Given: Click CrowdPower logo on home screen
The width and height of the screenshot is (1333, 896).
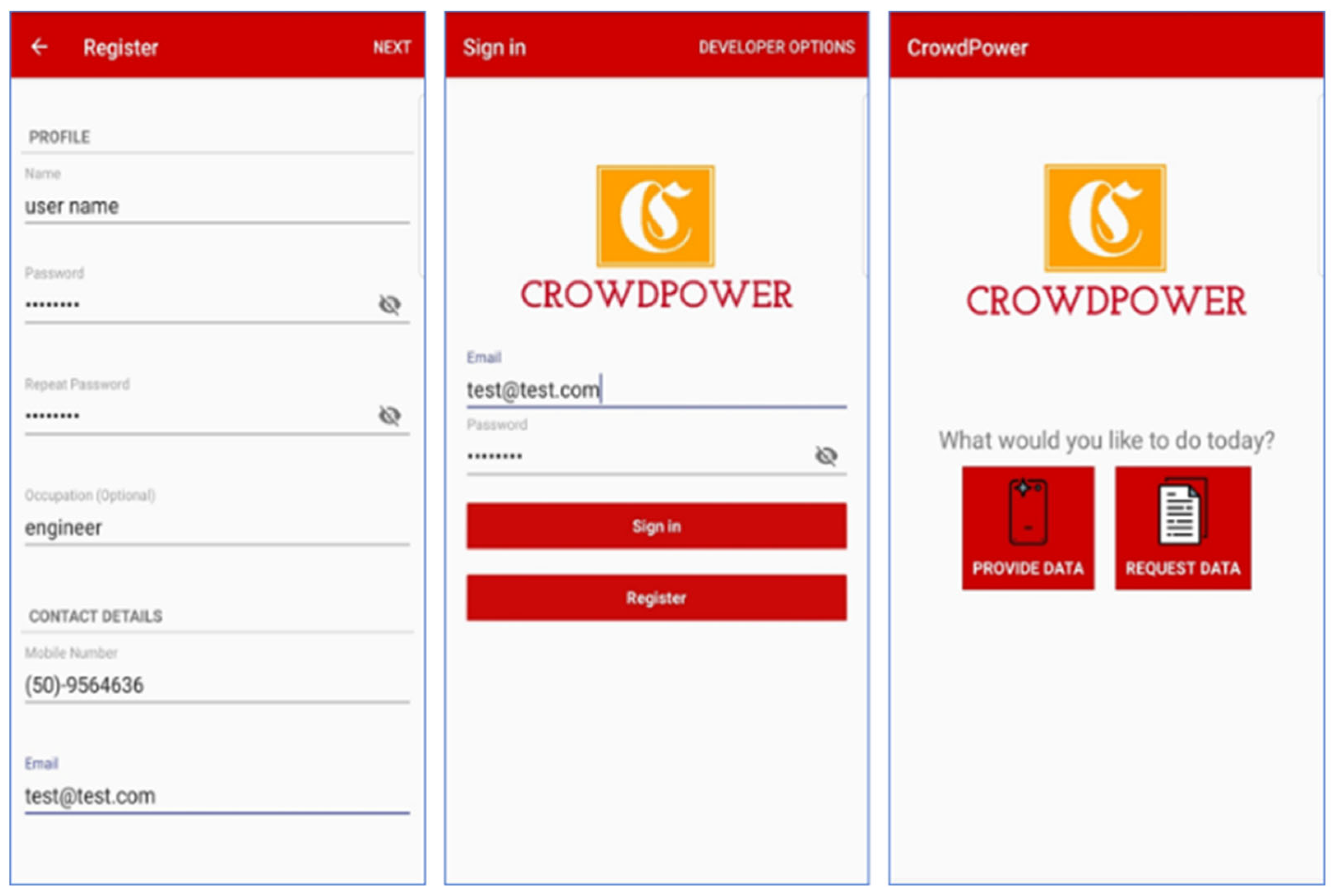Looking at the screenshot, I should click(1104, 218).
